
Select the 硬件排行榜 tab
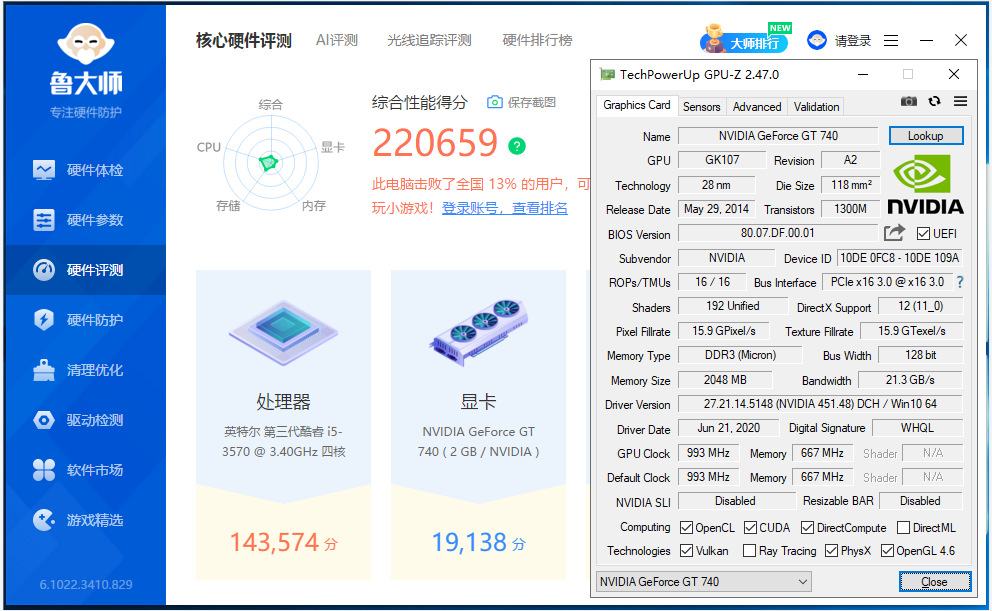point(537,40)
